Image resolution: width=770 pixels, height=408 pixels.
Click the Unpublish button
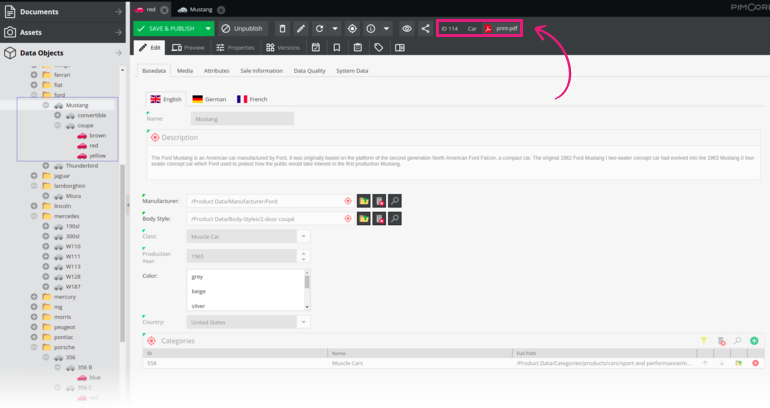pyautogui.click(x=242, y=28)
